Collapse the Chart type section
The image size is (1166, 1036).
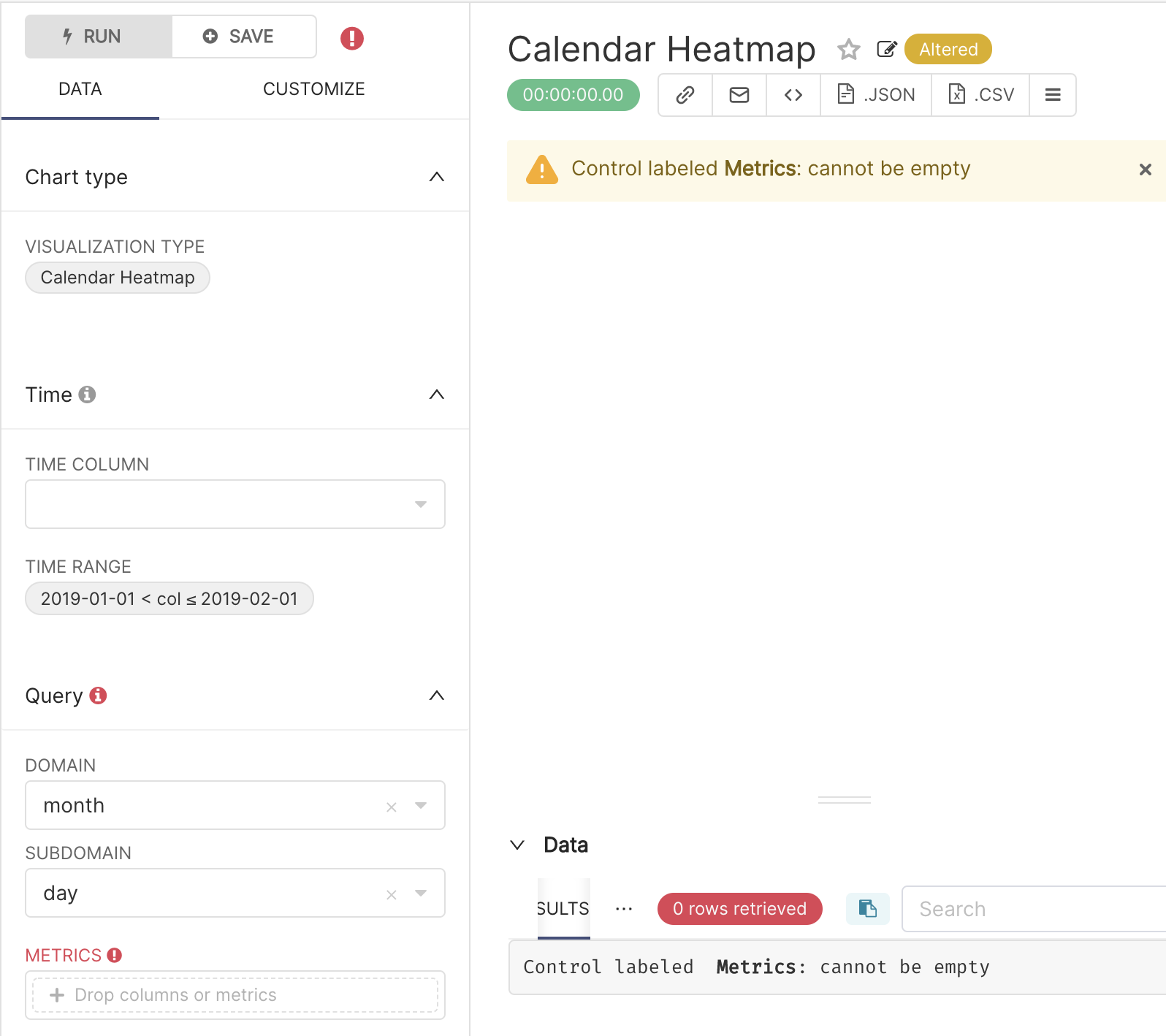coord(437,177)
